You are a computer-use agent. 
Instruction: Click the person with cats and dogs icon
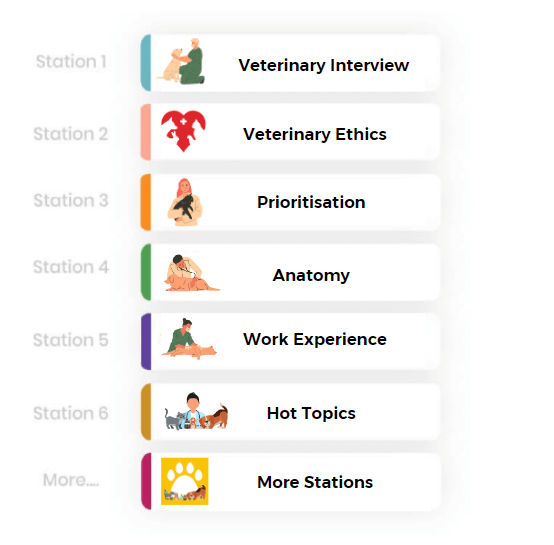pyautogui.click(x=196, y=411)
